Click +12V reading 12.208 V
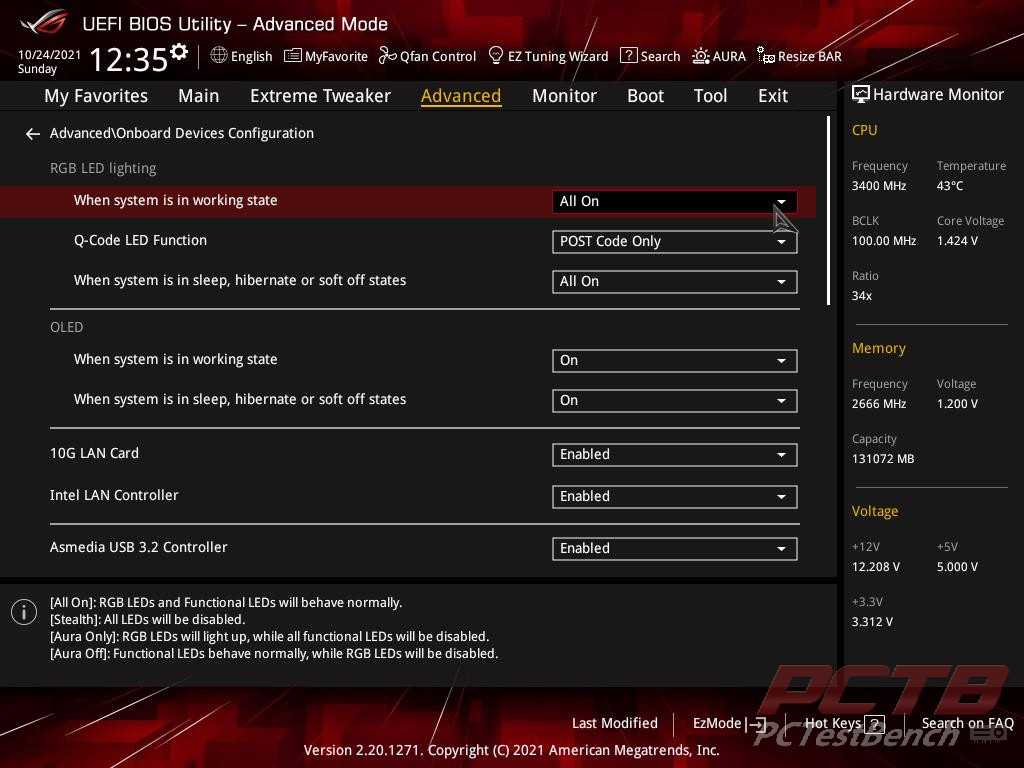The height and width of the screenshot is (768, 1024). (x=876, y=567)
